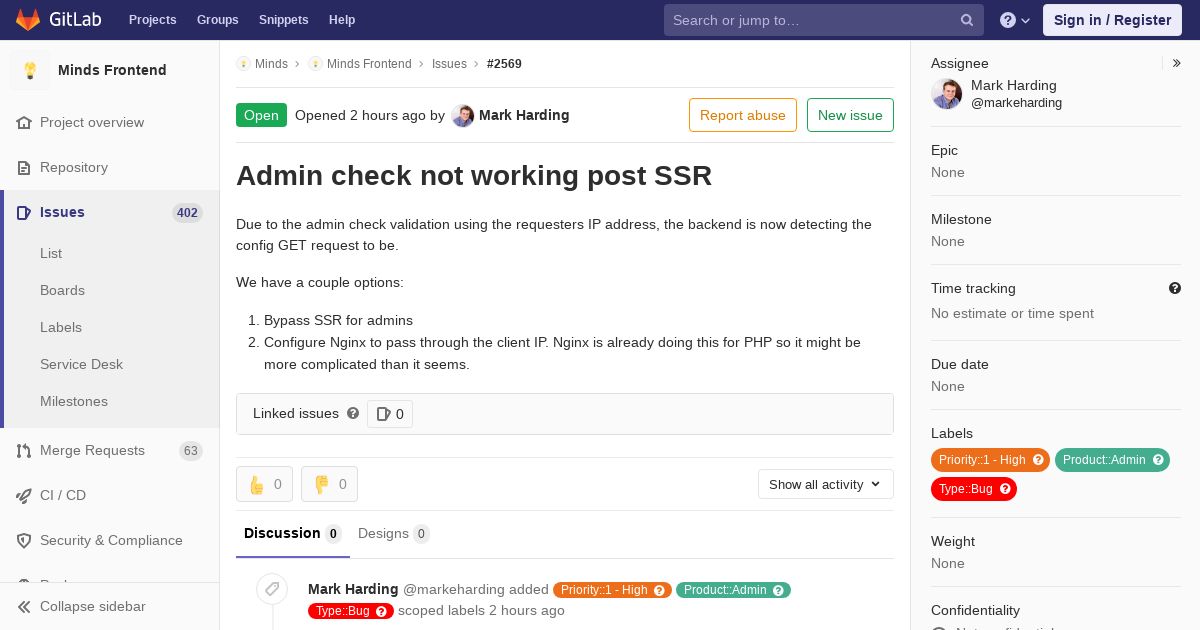Open the Milestones sidebar item
This screenshot has height=630, width=1200.
tap(74, 401)
